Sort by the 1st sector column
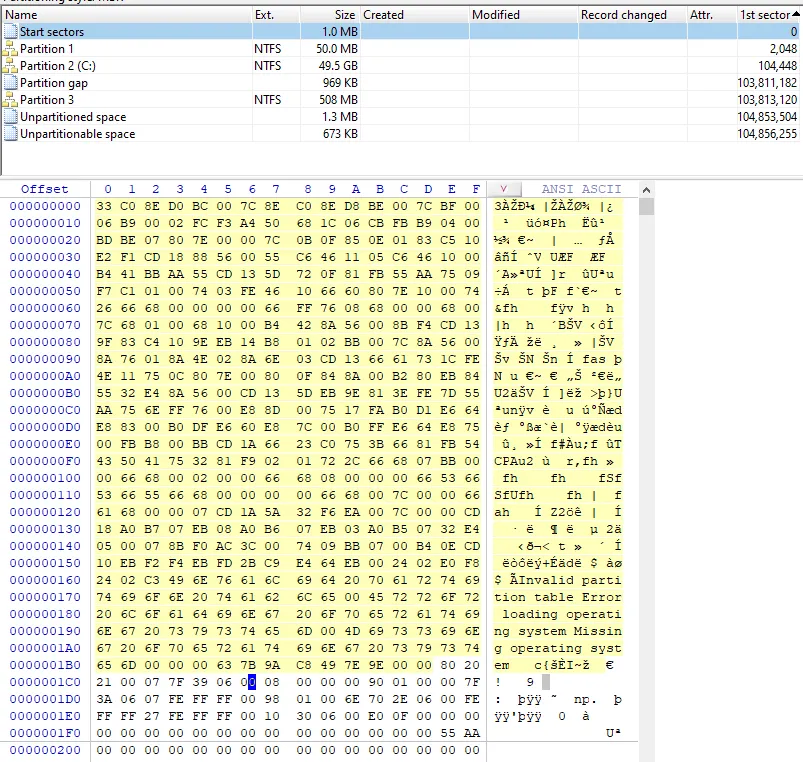The height and width of the screenshot is (762, 803). point(764,15)
